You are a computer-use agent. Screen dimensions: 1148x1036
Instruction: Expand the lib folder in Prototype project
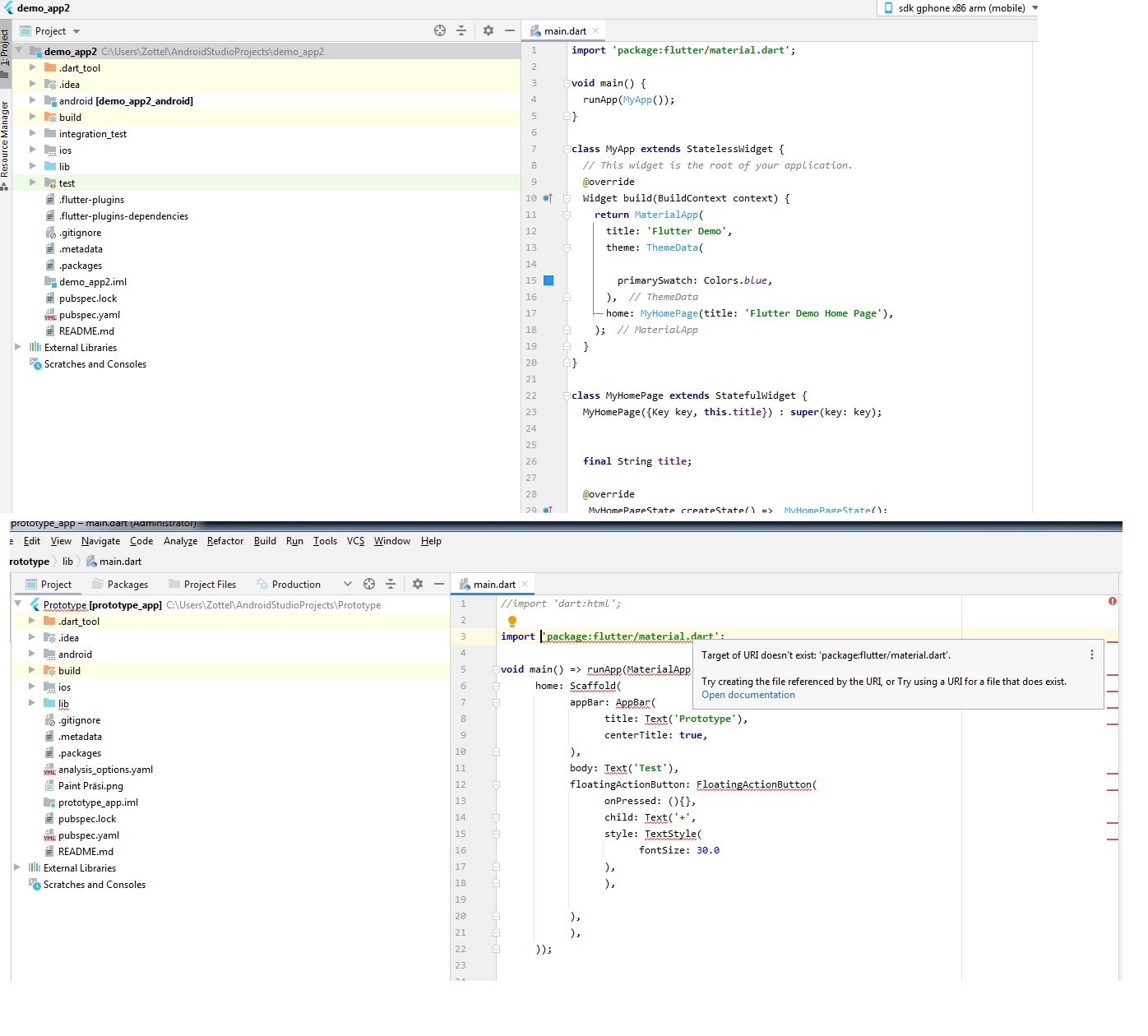coord(32,703)
